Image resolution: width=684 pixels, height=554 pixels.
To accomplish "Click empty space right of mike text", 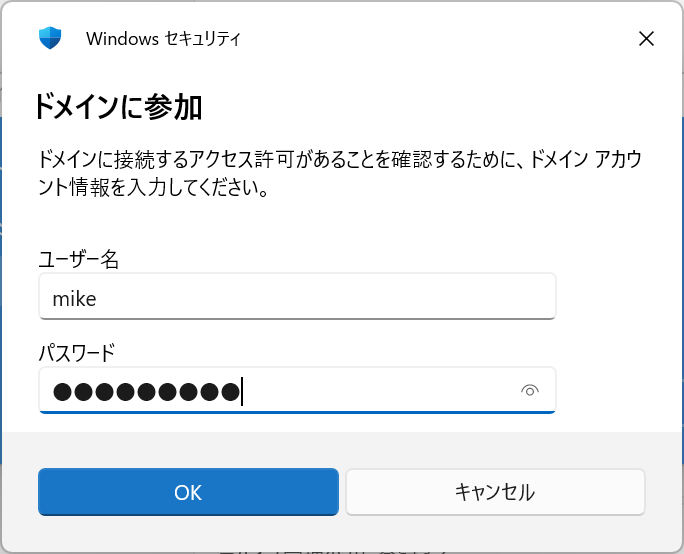I will [330, 297].
